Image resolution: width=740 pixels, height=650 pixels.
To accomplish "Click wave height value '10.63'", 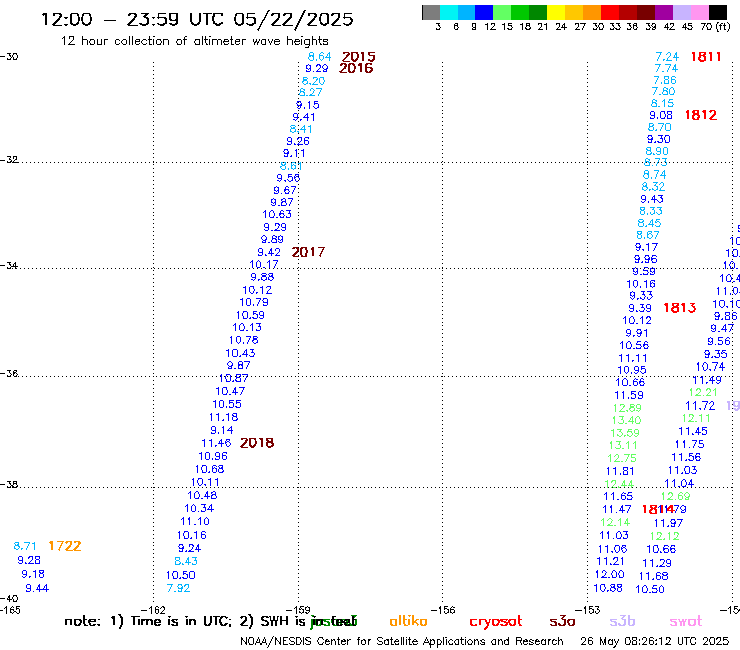I will (x=277, y=214).
